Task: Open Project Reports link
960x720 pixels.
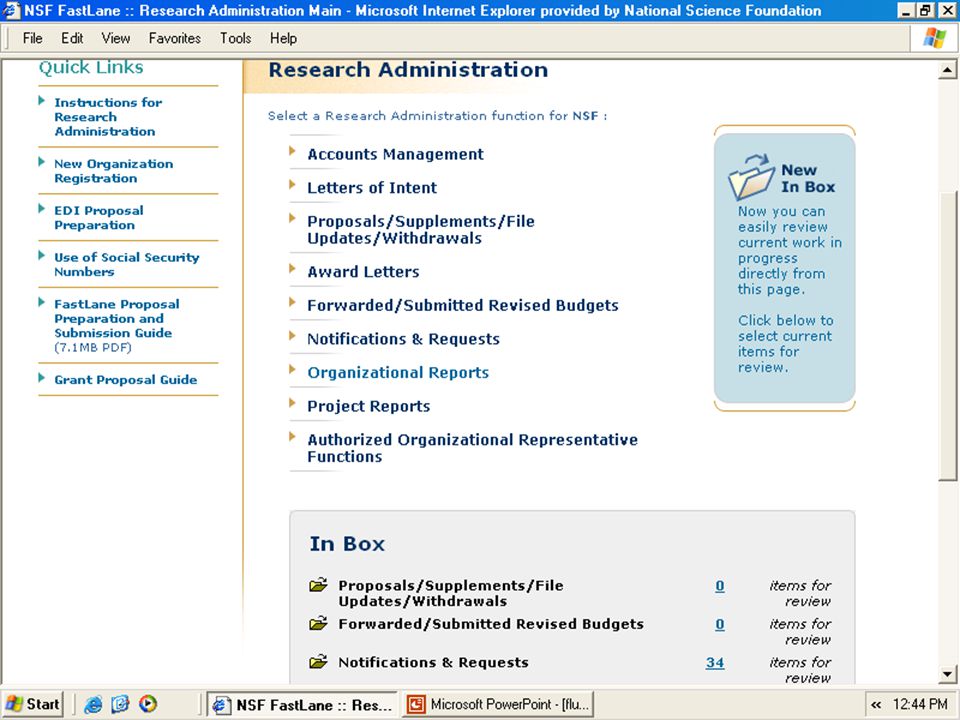Action: point(369,407)
